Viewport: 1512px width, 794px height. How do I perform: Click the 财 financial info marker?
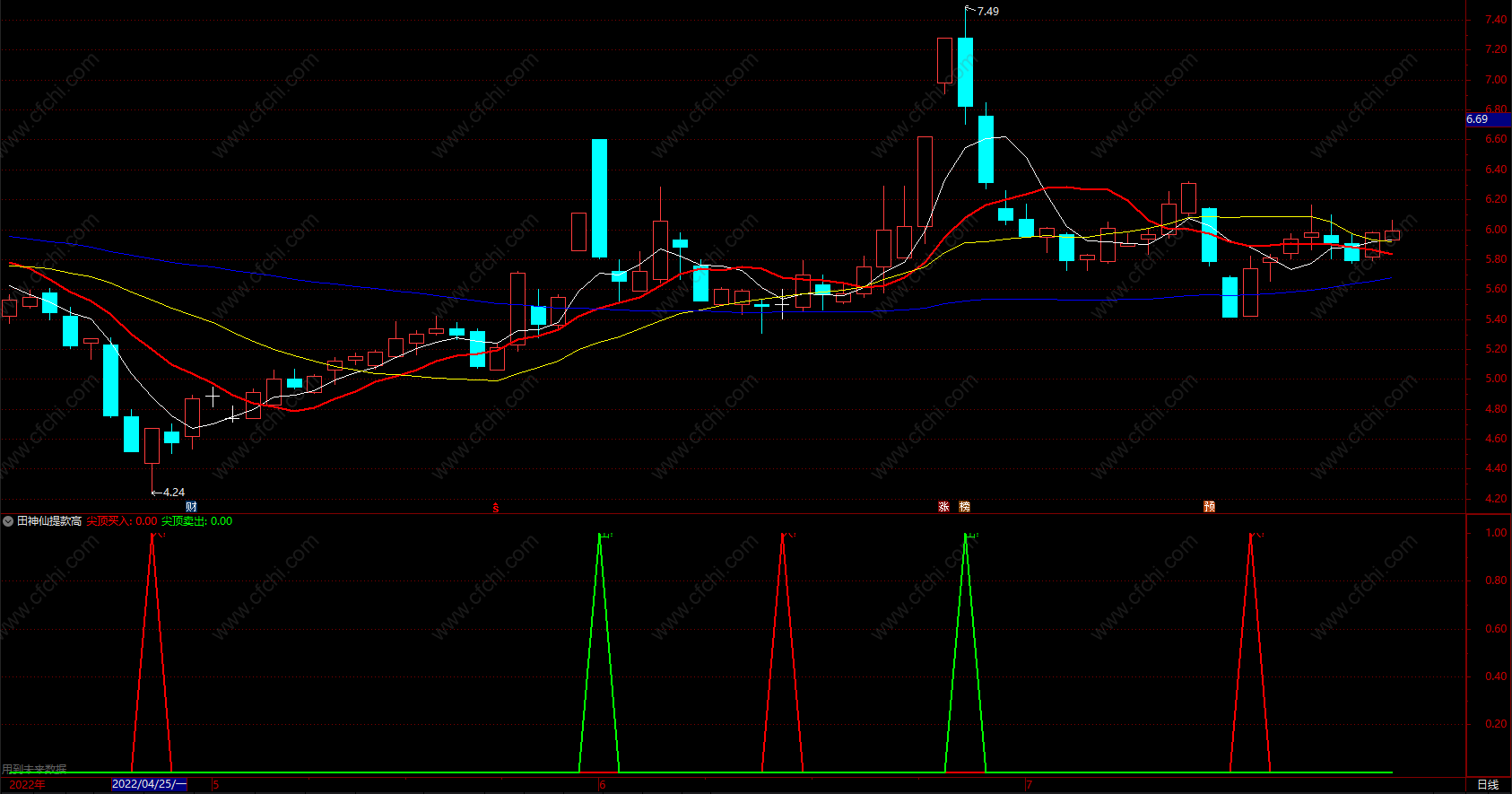pyautogui.click(x=191, y=507)
